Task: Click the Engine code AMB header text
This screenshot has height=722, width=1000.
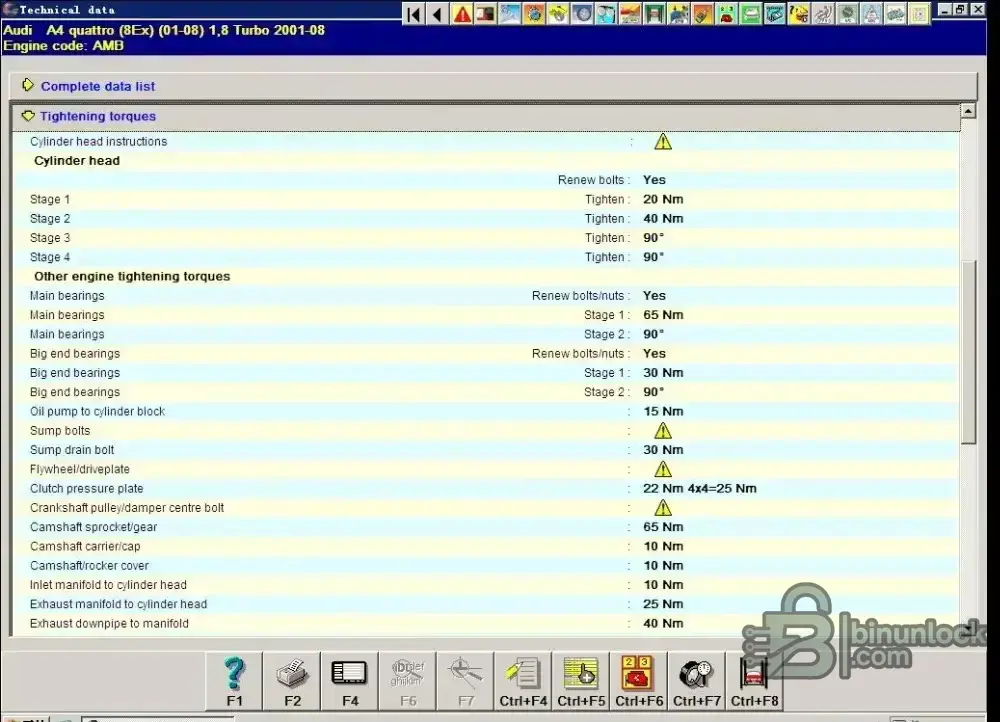Action: [64, 46]
